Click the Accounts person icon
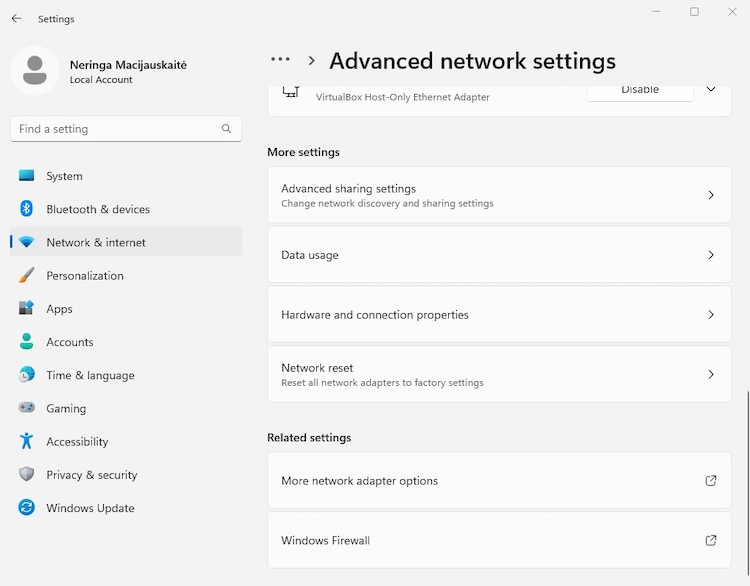 tap(26, 342)
